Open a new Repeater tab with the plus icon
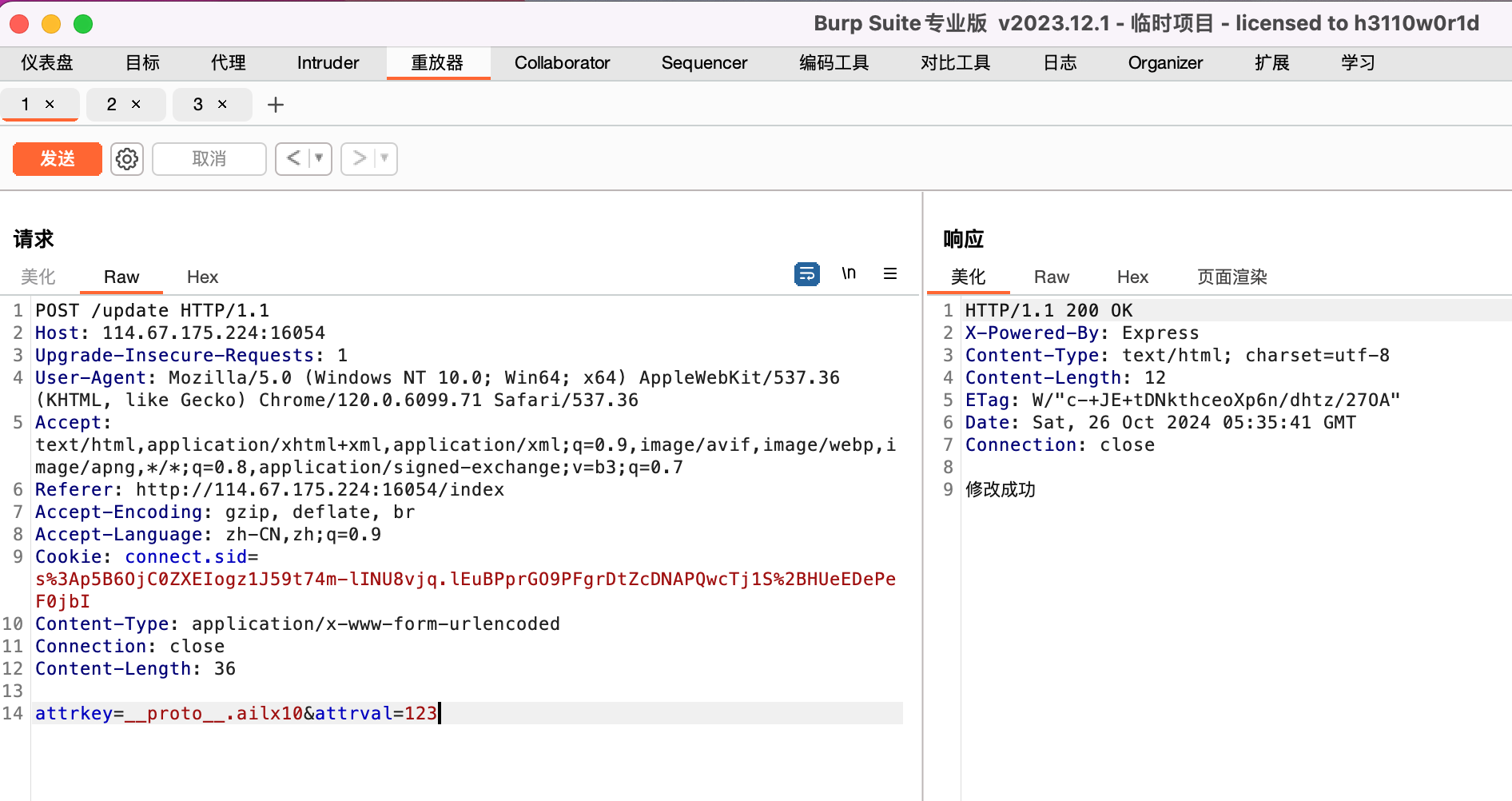This screenshot has height=801, width=1512. tap(275, 104)
